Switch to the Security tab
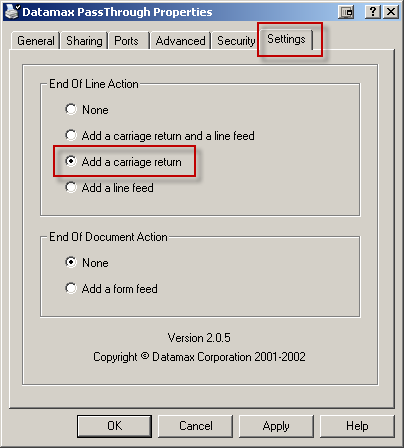The width and height of the screenshot is (404, 448). click(x=236, y=41)
